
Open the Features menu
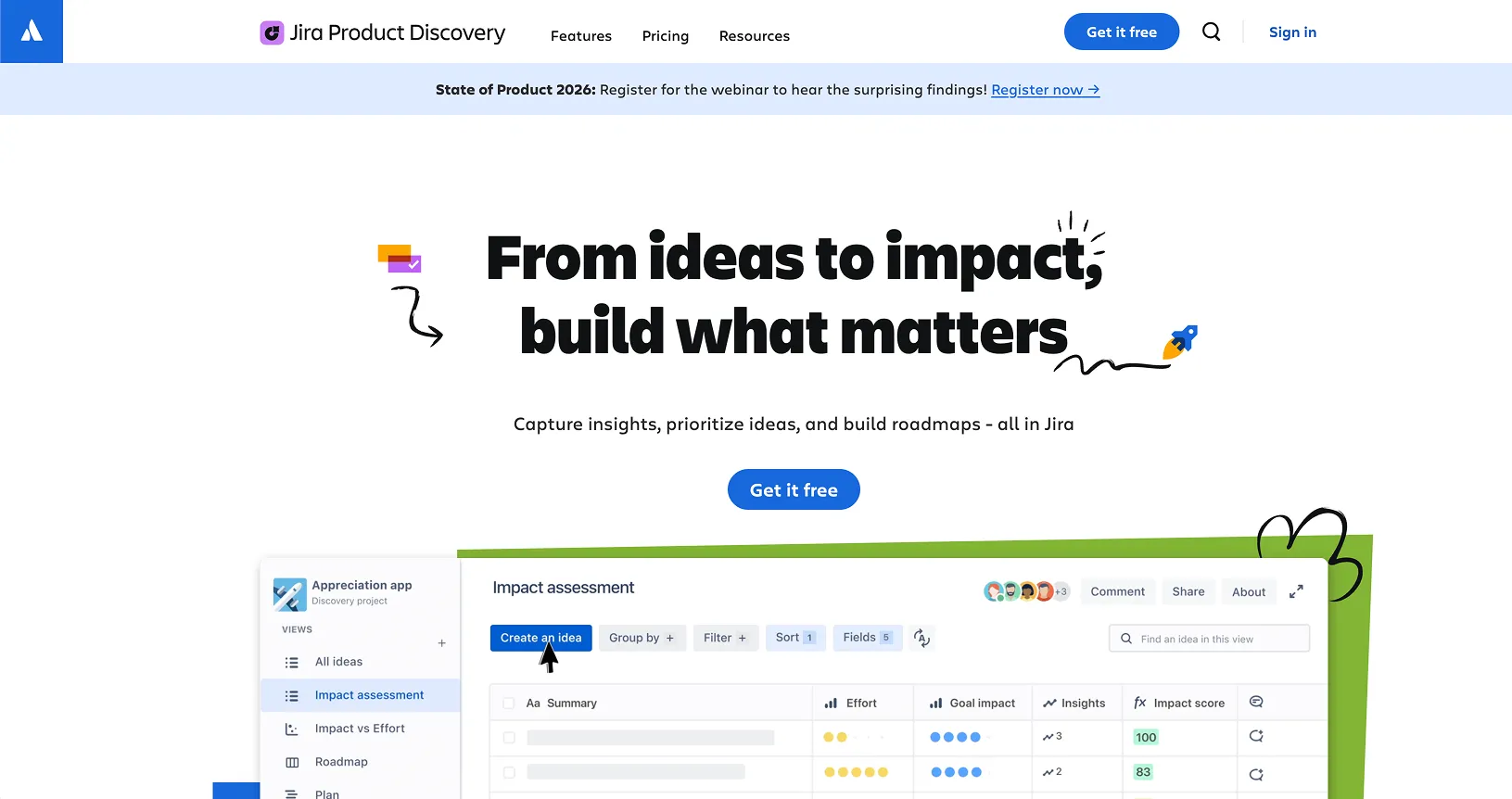(x=581, y=36)
